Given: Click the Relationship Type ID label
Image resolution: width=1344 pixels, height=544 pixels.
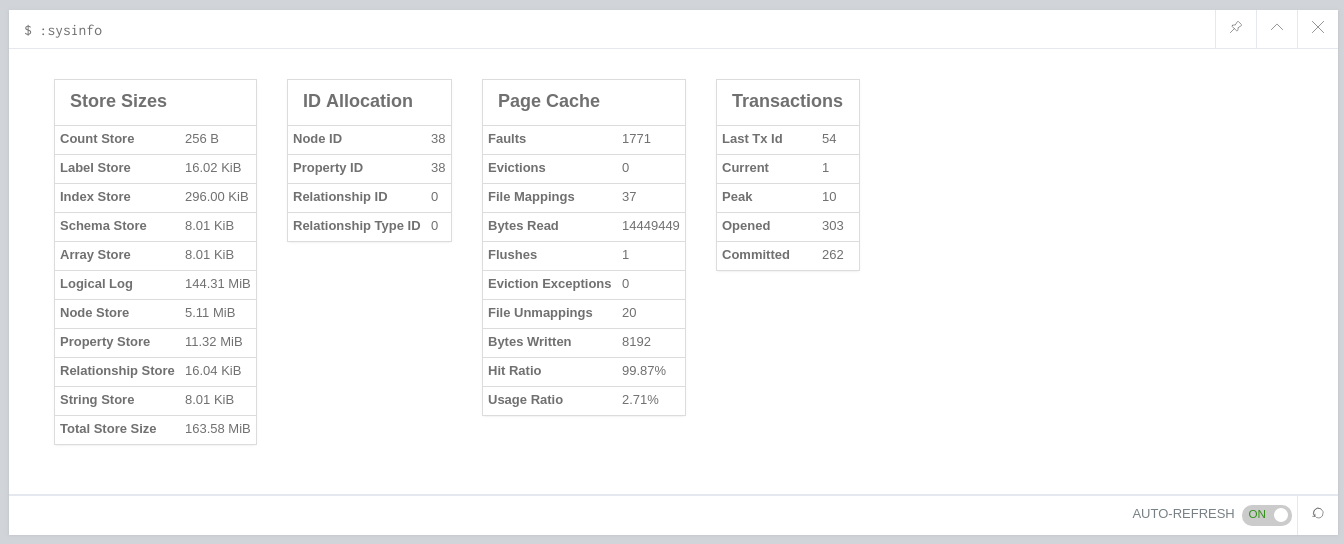Looking at the screenshot, I should (x=356, y=226).
